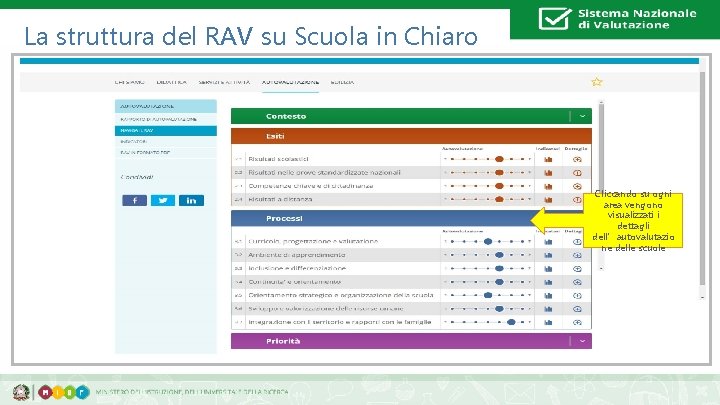
Task: Click the outer page vertical scrollbar
Action: pos(702,179)
